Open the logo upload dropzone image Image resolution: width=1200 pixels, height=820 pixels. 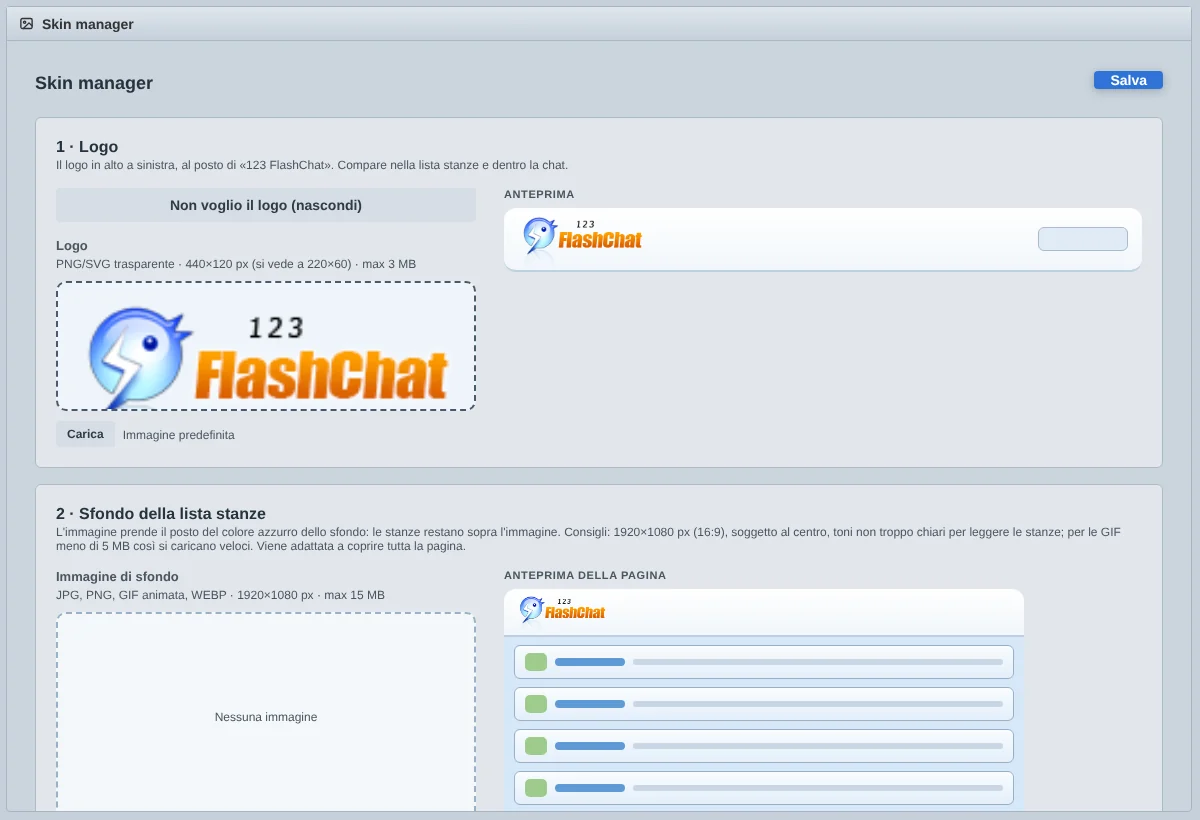click(266, 346)
